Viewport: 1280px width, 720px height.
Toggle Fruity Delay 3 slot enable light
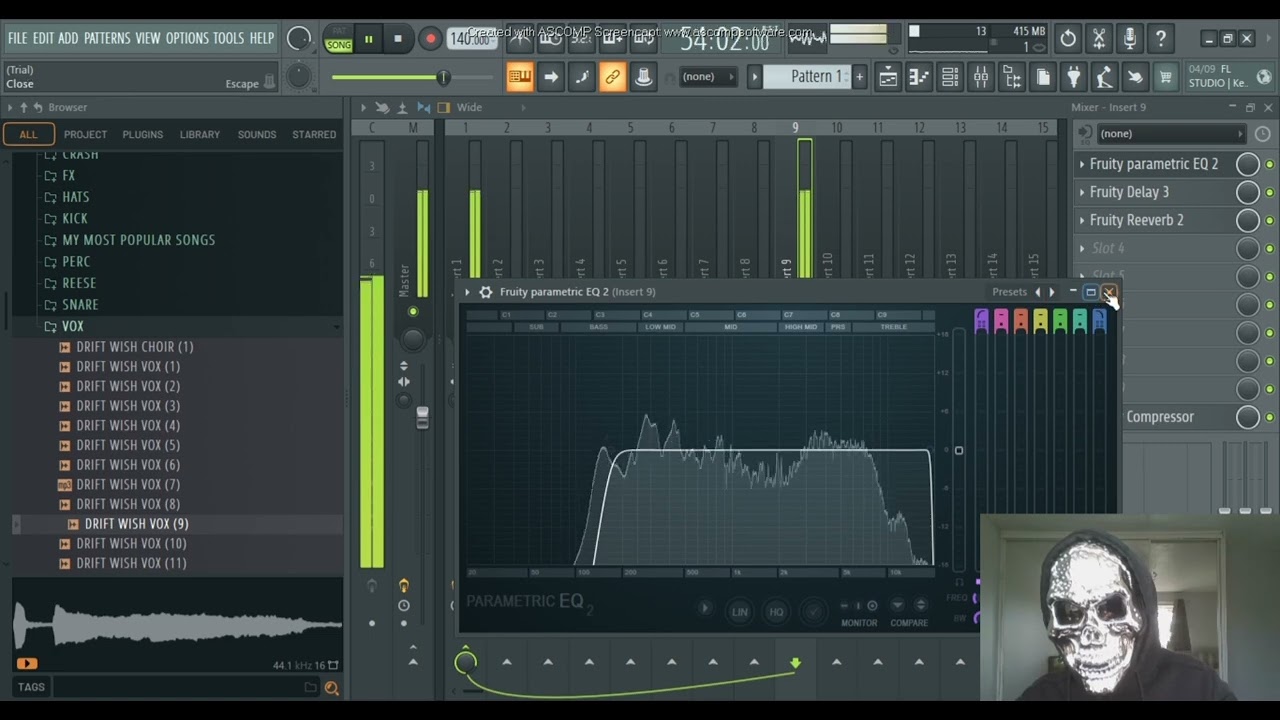[1270, 192]
